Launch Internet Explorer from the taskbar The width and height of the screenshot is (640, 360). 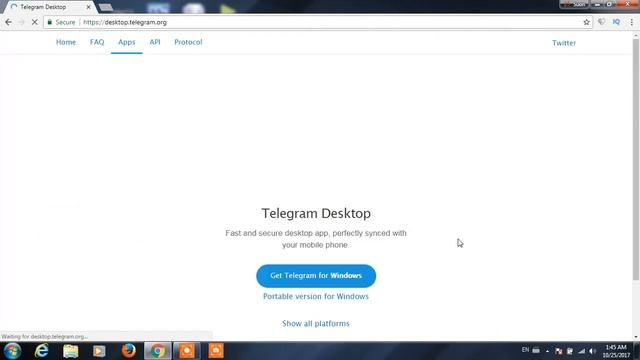pos(42,351)
